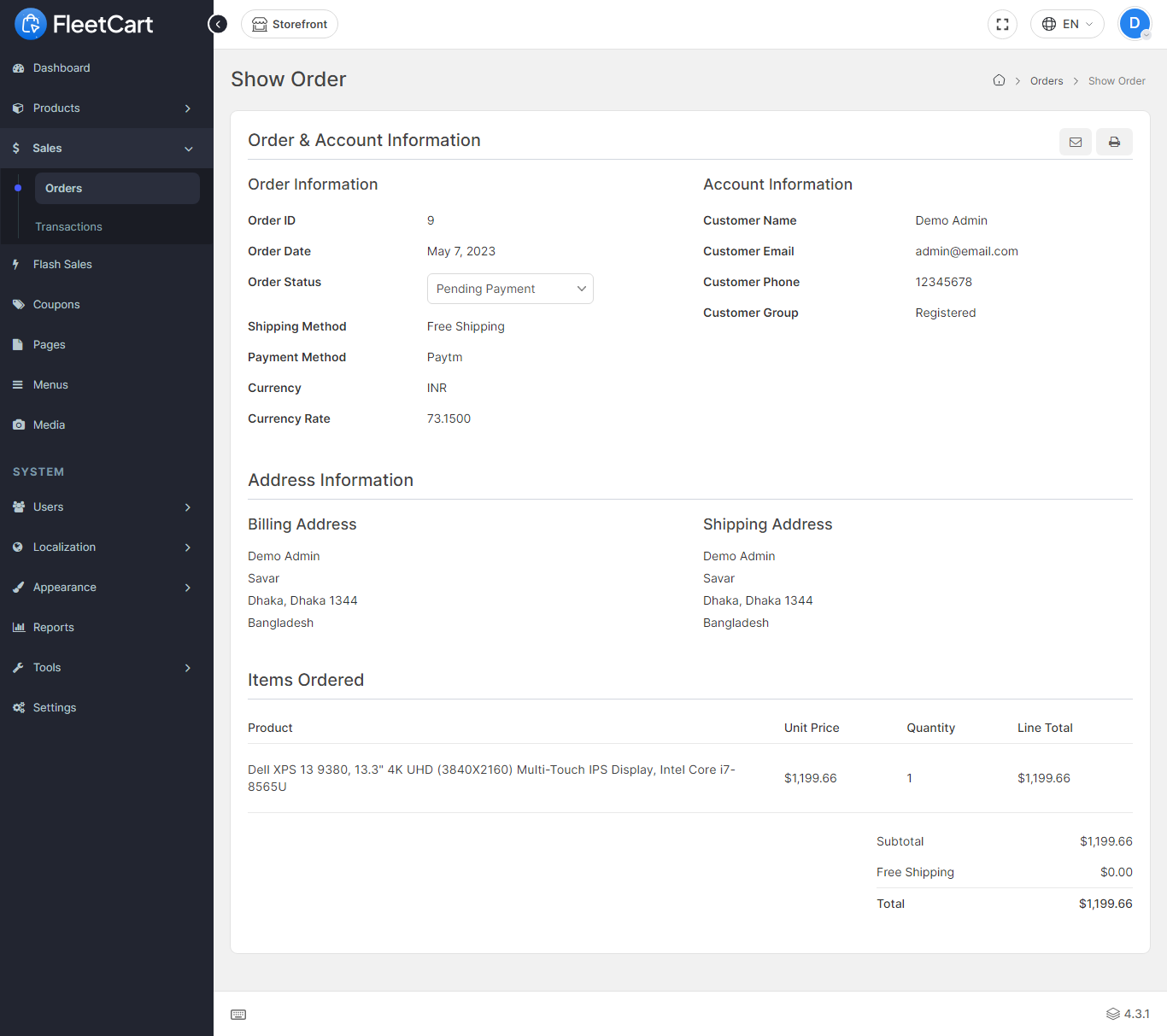
Task: Expand the Products submenu chevron
Action: pyautogui.click(x=188, y=108)
